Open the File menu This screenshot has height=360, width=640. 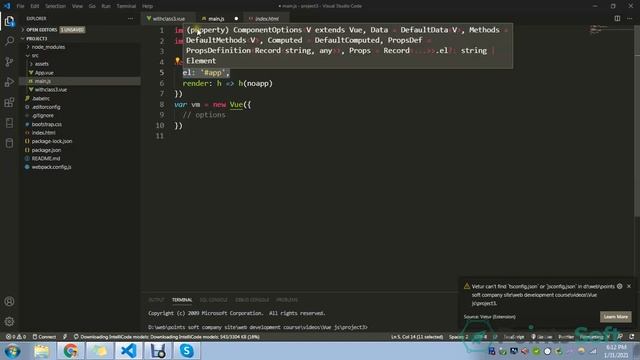click(x=20, y=6)
